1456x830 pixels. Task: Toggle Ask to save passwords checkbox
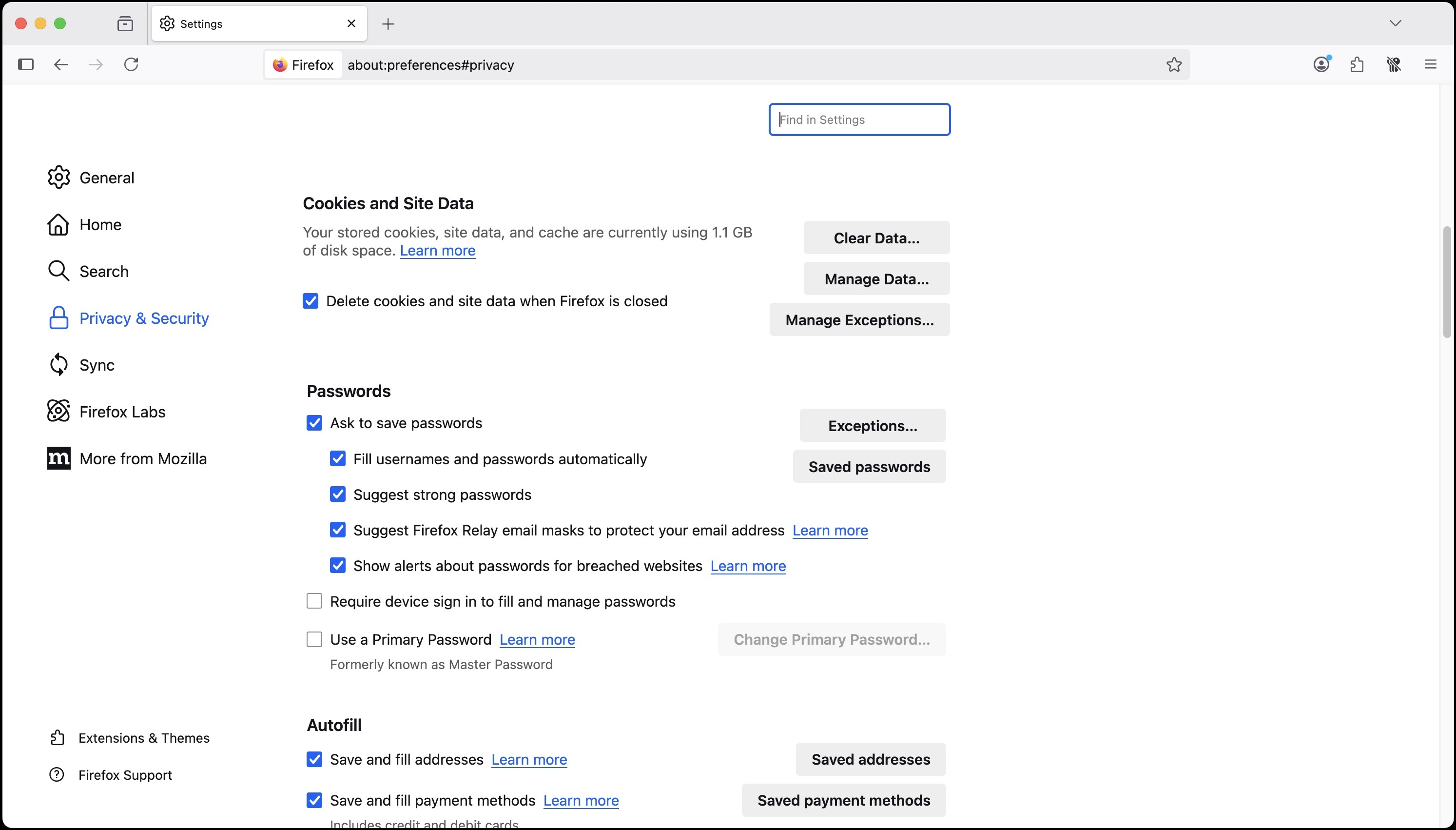[x=314, y=422]
